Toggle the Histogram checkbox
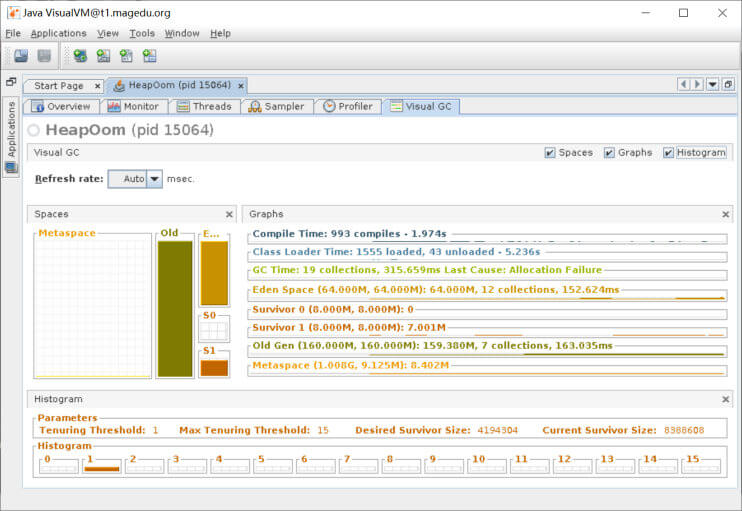Viewport: 742px width, 511px height. [x=668, y=152]
